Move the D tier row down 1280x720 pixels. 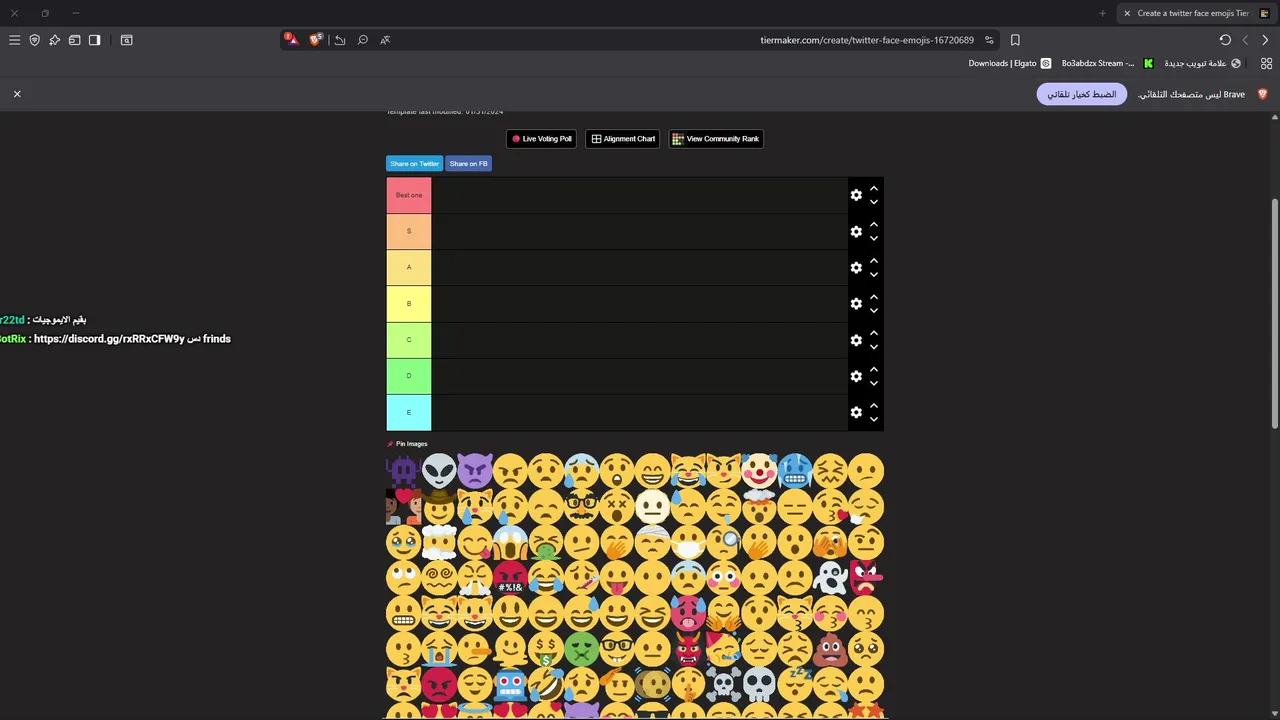tap(873, 383)
